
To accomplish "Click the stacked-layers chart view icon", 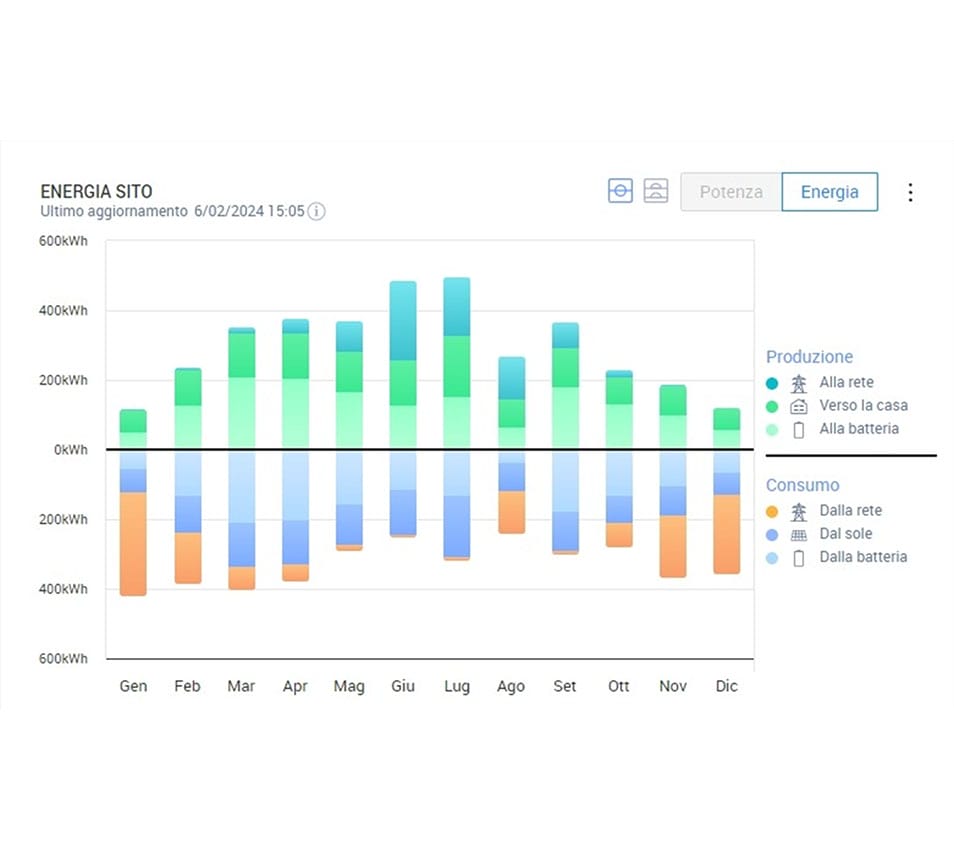I will [656, 191].
